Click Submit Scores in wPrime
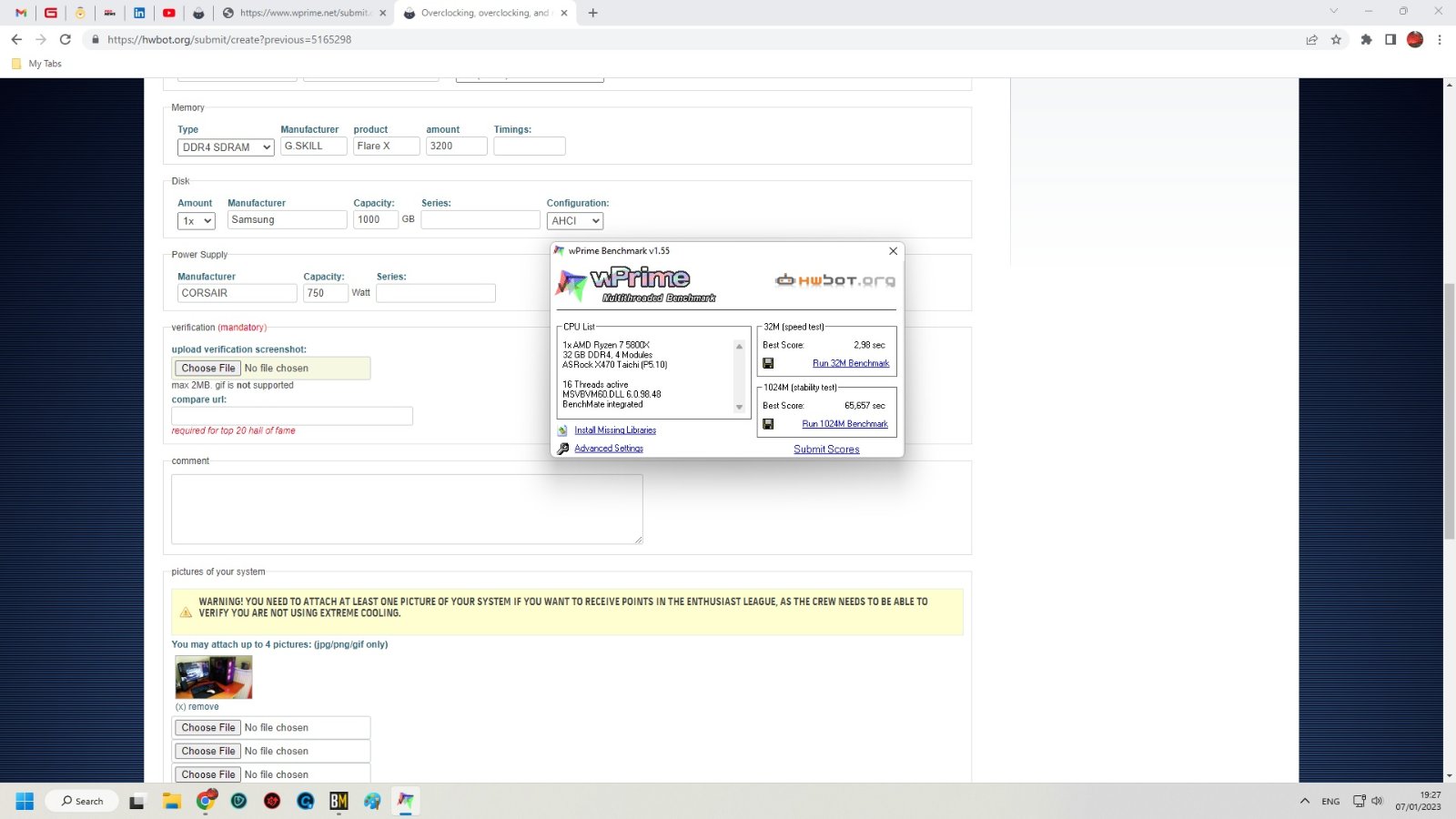Screen dimensions: 1456x819 [x=826, y=450]
